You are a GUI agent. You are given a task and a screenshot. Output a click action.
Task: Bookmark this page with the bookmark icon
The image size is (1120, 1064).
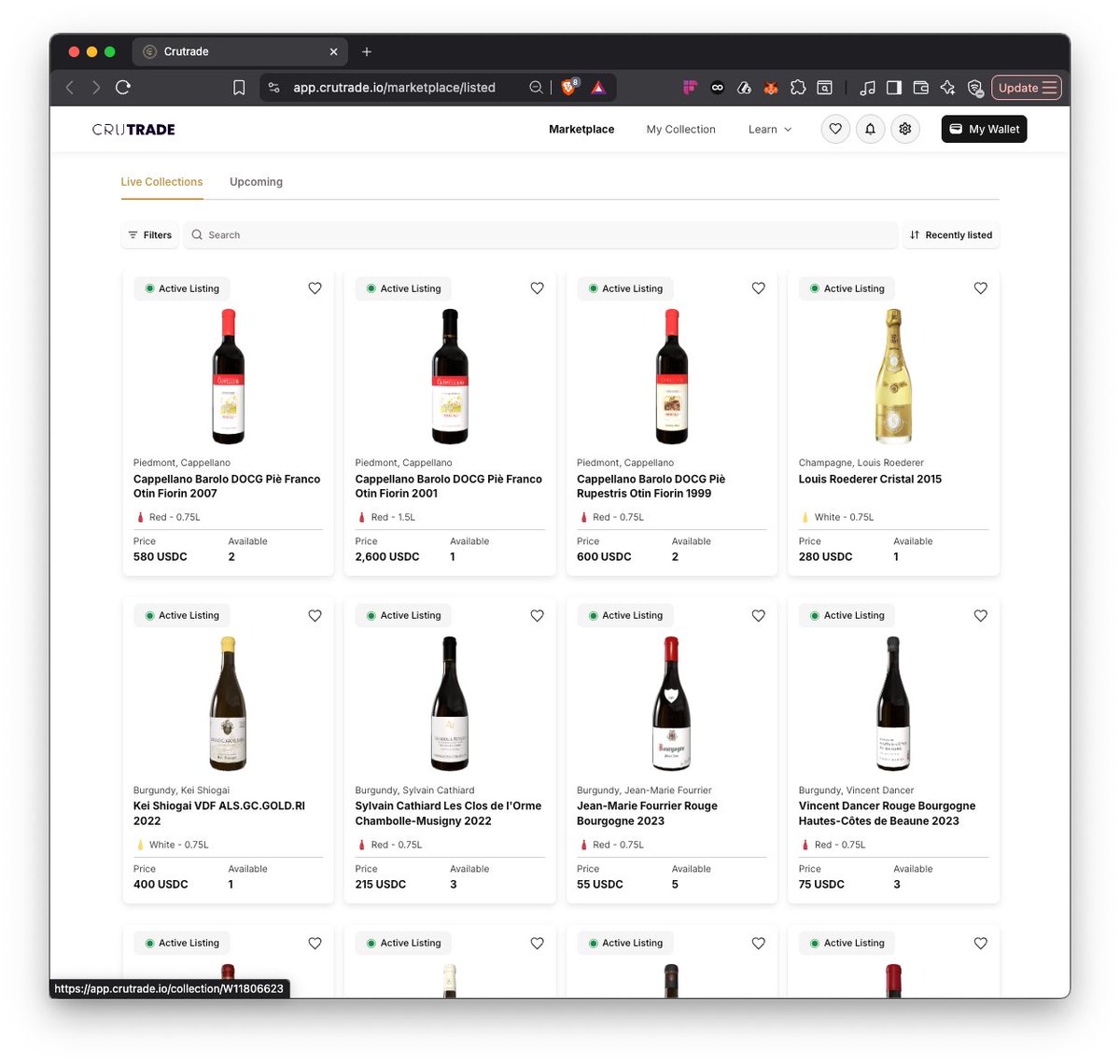[x=239, y=88]
